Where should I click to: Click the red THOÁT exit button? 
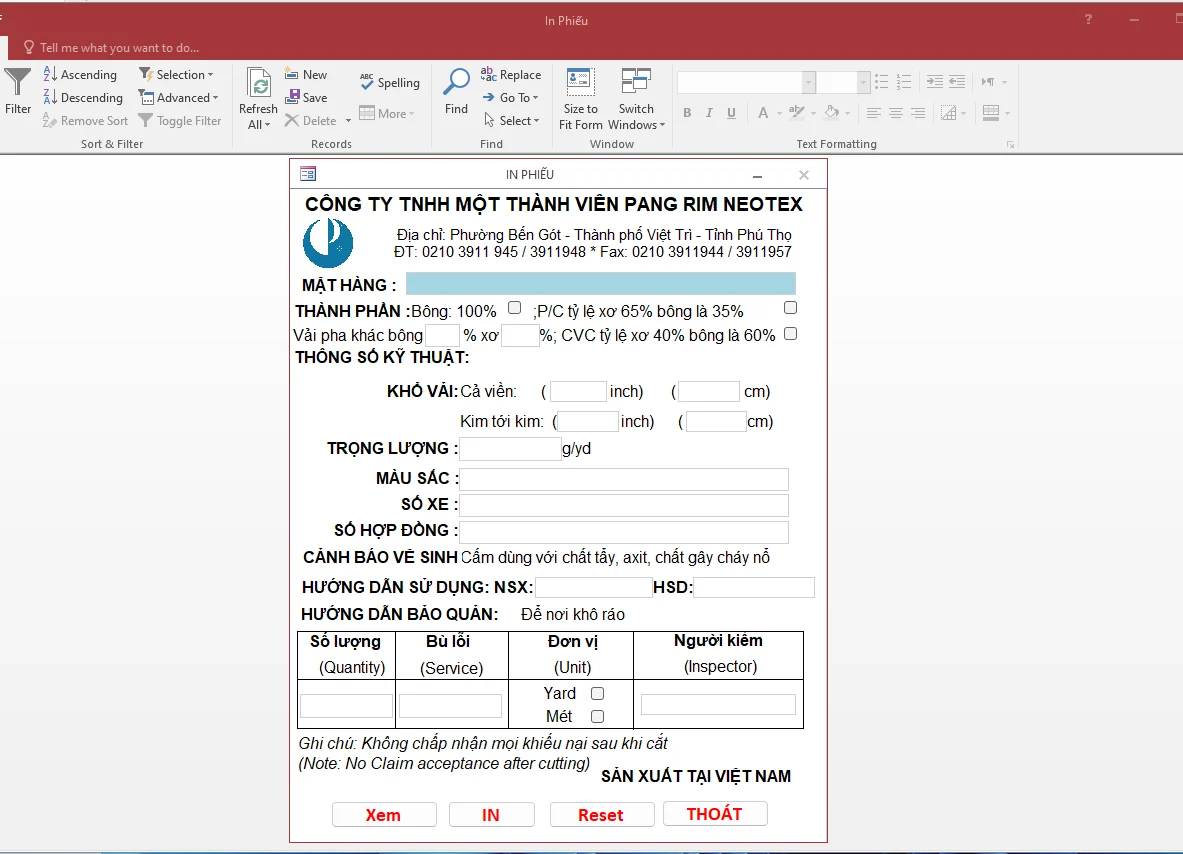click(x=714, y=814)
